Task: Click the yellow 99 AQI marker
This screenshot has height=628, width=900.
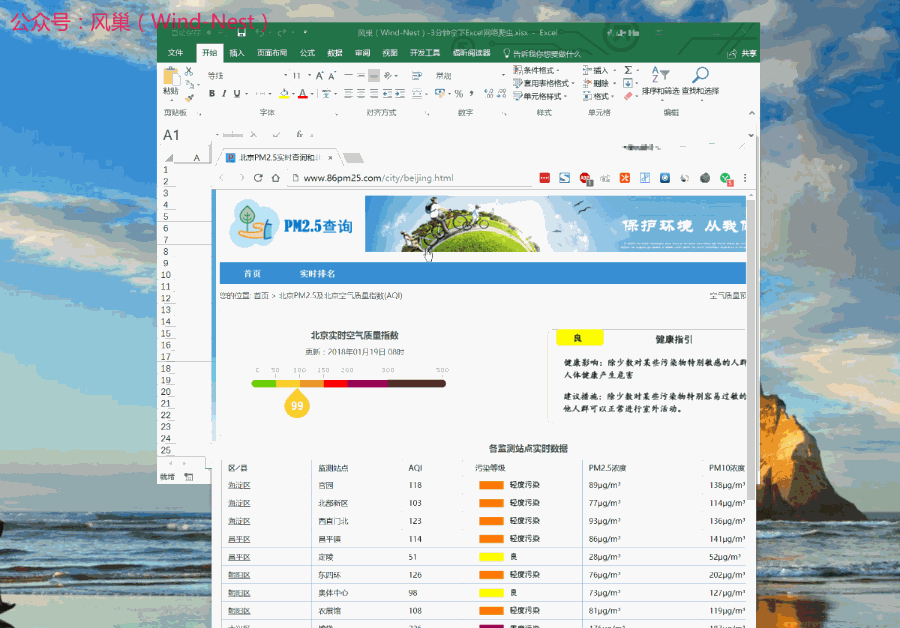Action: 297,404
